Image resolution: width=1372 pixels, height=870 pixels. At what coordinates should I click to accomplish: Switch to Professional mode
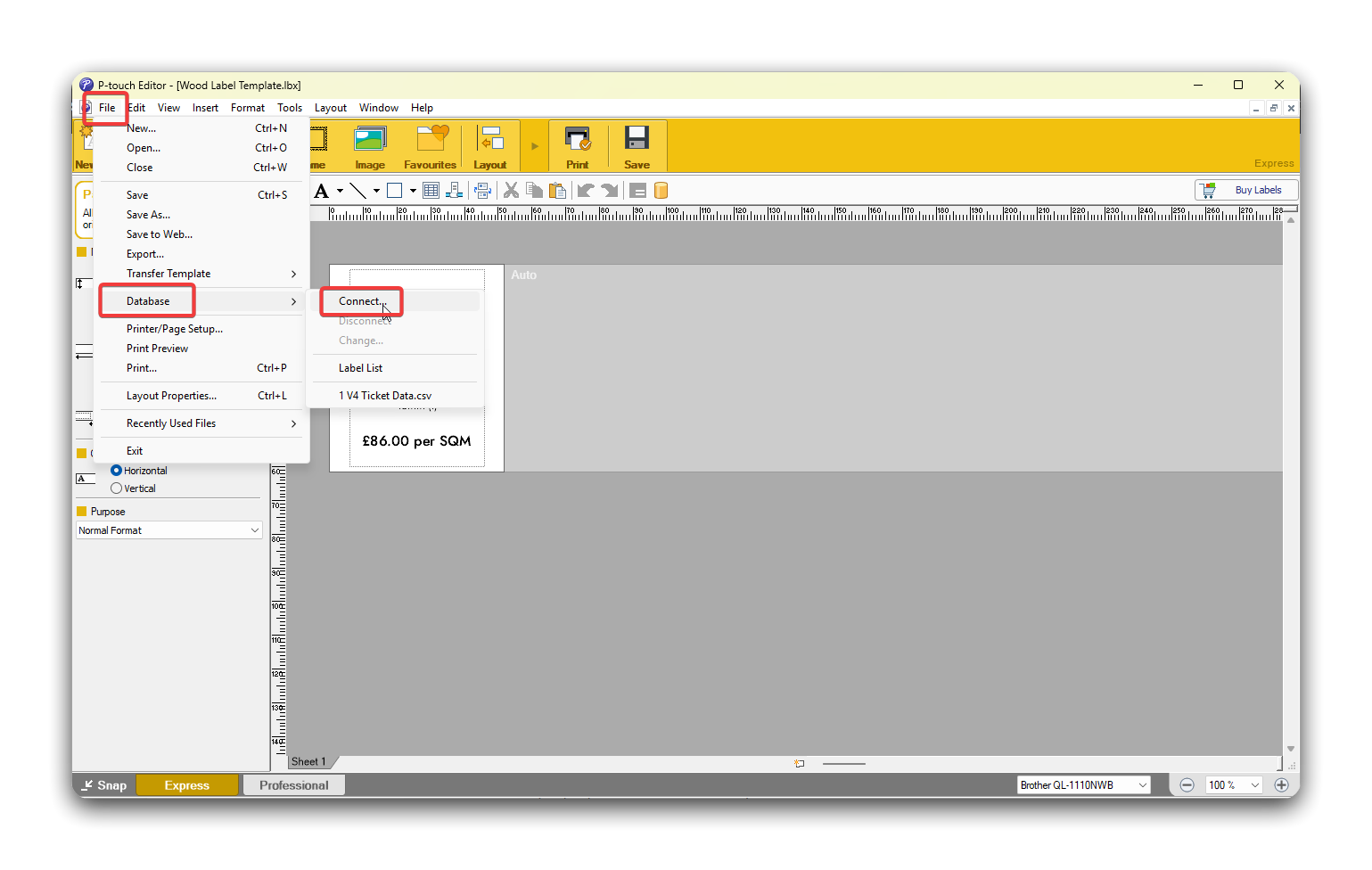click(x=293, y=785)
